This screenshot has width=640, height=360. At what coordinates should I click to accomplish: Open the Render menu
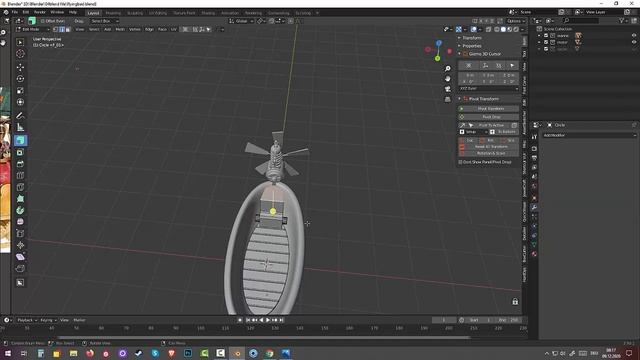click(40, 12)
